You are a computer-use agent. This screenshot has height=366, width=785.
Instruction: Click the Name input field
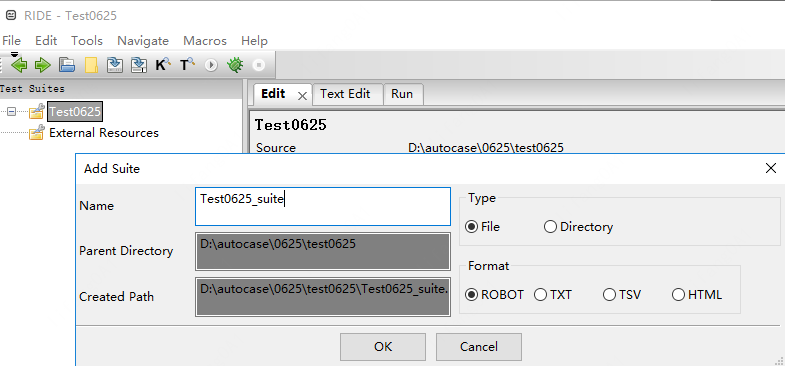point(323,206)
